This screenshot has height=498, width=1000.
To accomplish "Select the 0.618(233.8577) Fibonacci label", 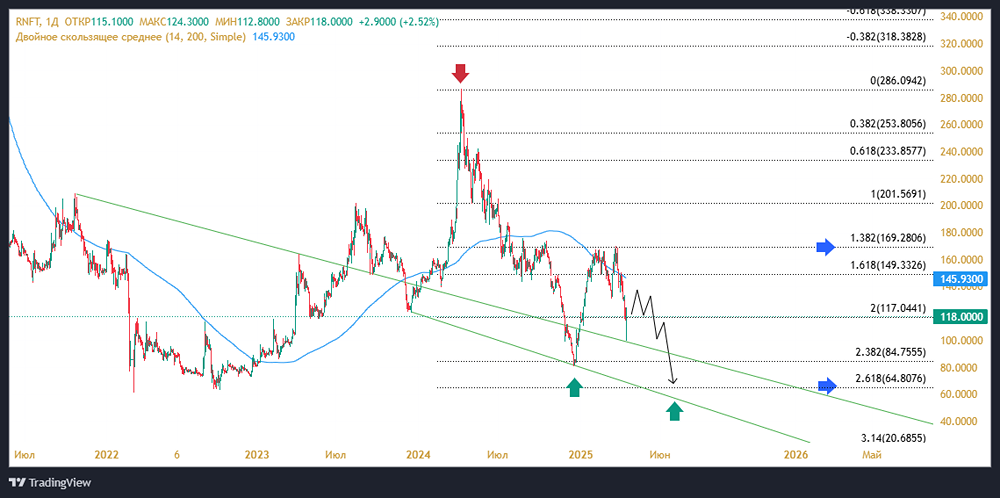I will pyautogui.click(x=889, y=151).
